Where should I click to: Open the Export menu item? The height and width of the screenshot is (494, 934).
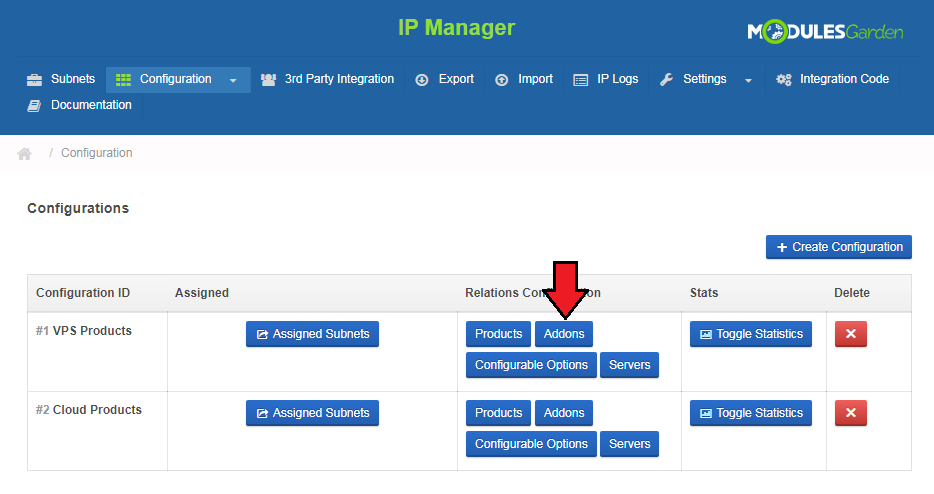point(444,79)
